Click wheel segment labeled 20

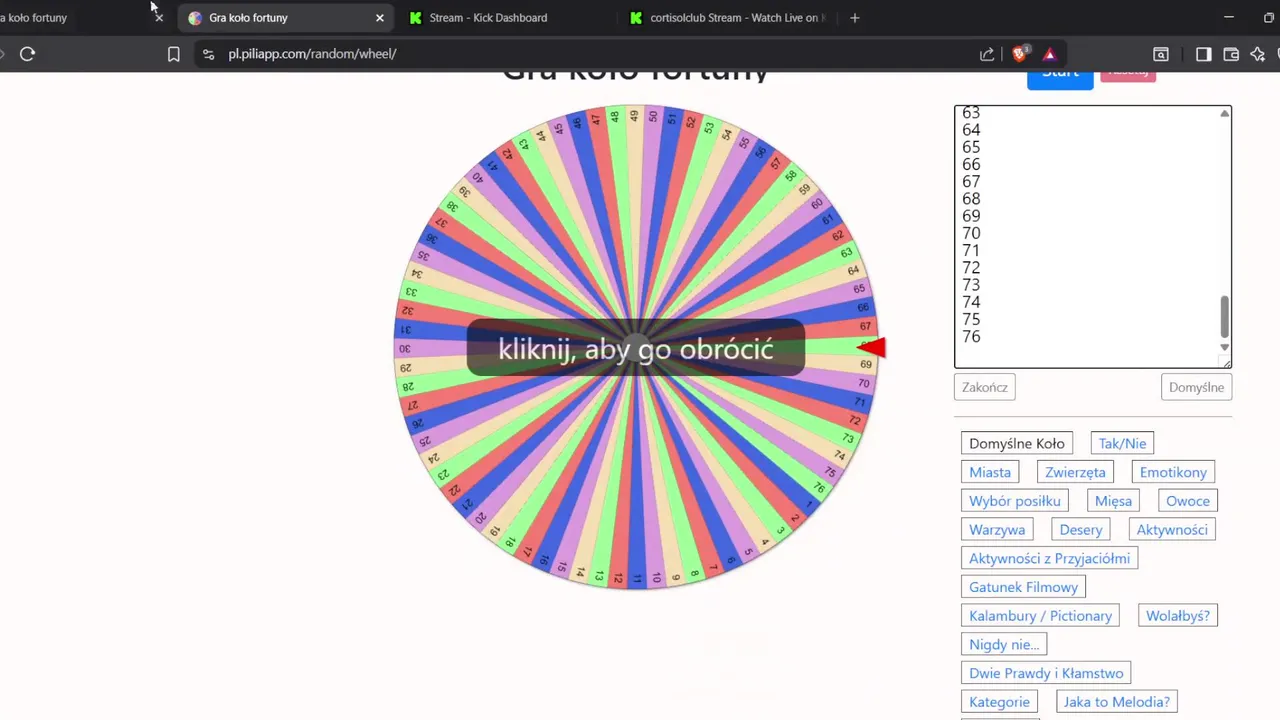click(480, 518)
